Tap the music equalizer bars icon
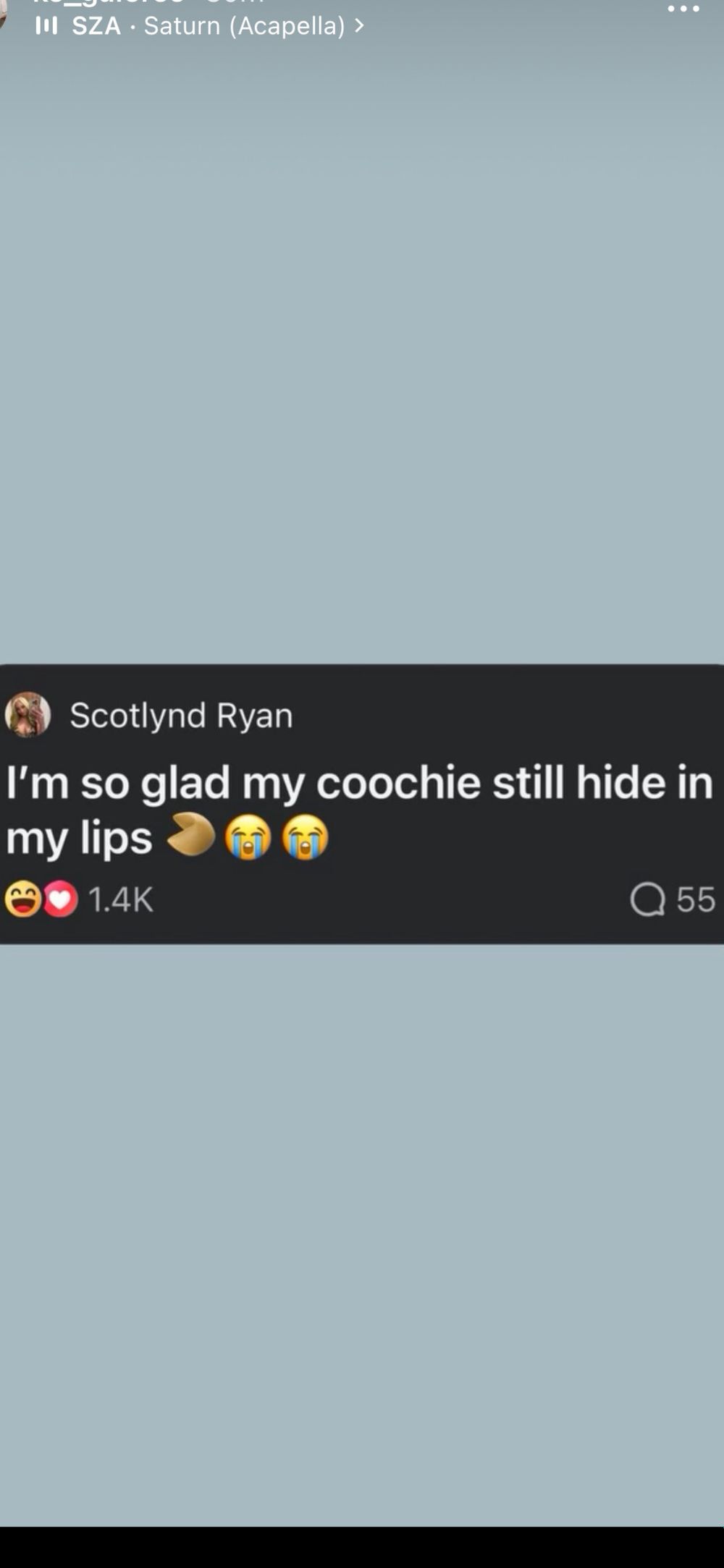 pyautogui.click(x=46, y=27)
